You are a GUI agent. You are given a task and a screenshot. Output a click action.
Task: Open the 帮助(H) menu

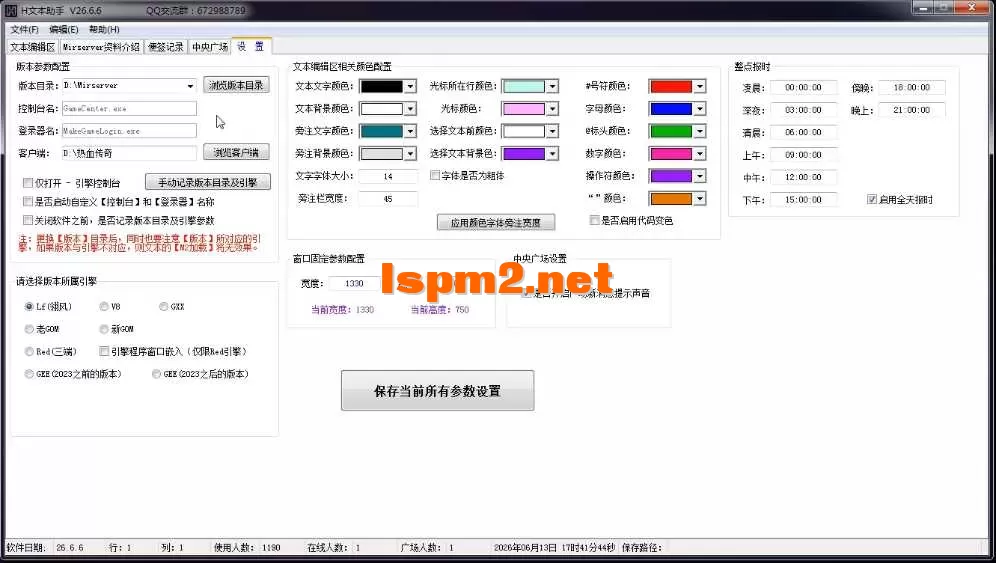tap(104, 29)
